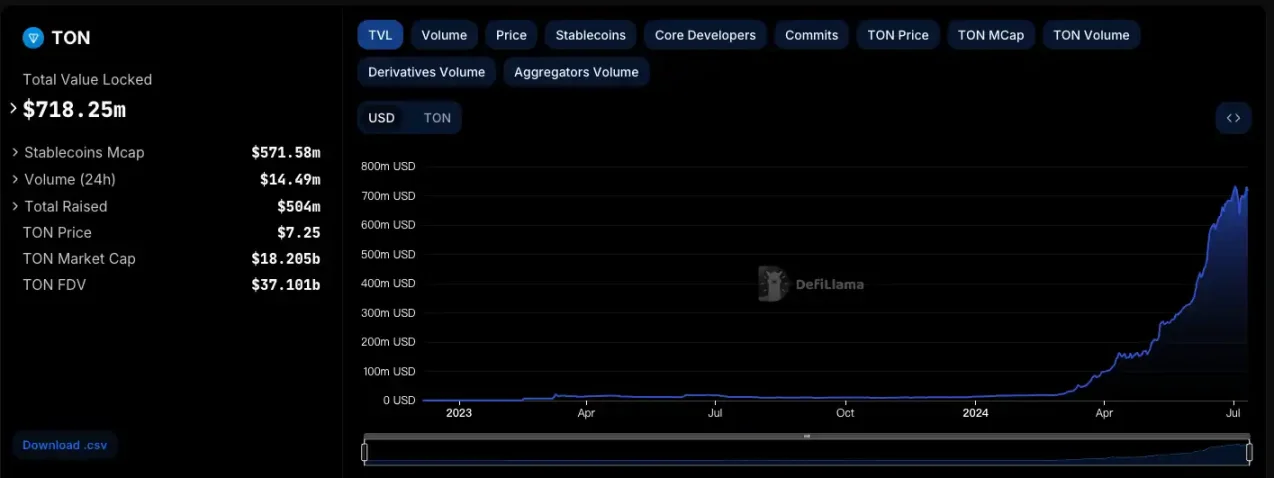Click the right time-range slider handle
Screen dimensions: 1274x478
1249,453
